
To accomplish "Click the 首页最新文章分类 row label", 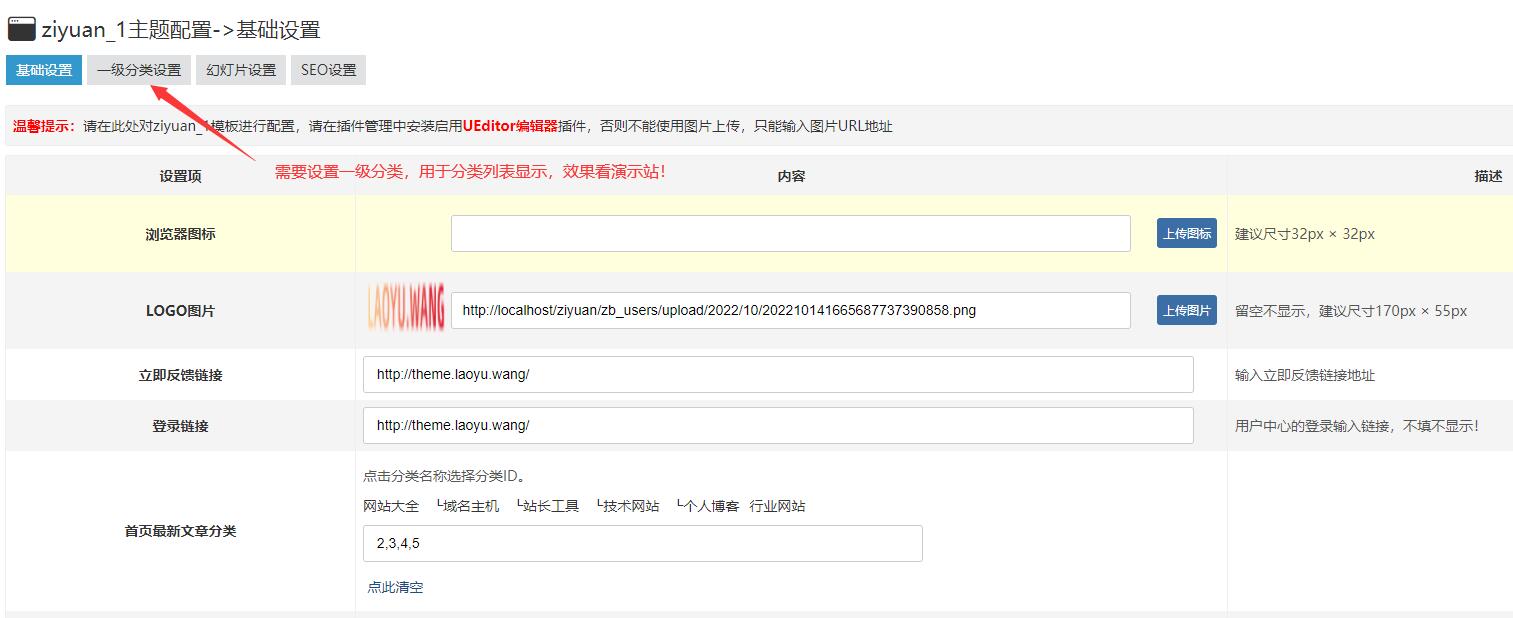I will (180, 531).
